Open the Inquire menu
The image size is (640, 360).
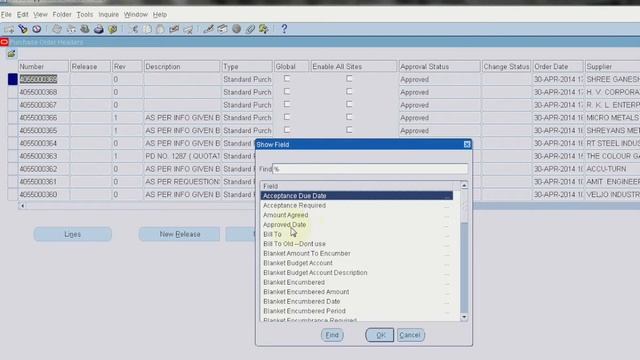pyautogui.click(x=109, y=15)
